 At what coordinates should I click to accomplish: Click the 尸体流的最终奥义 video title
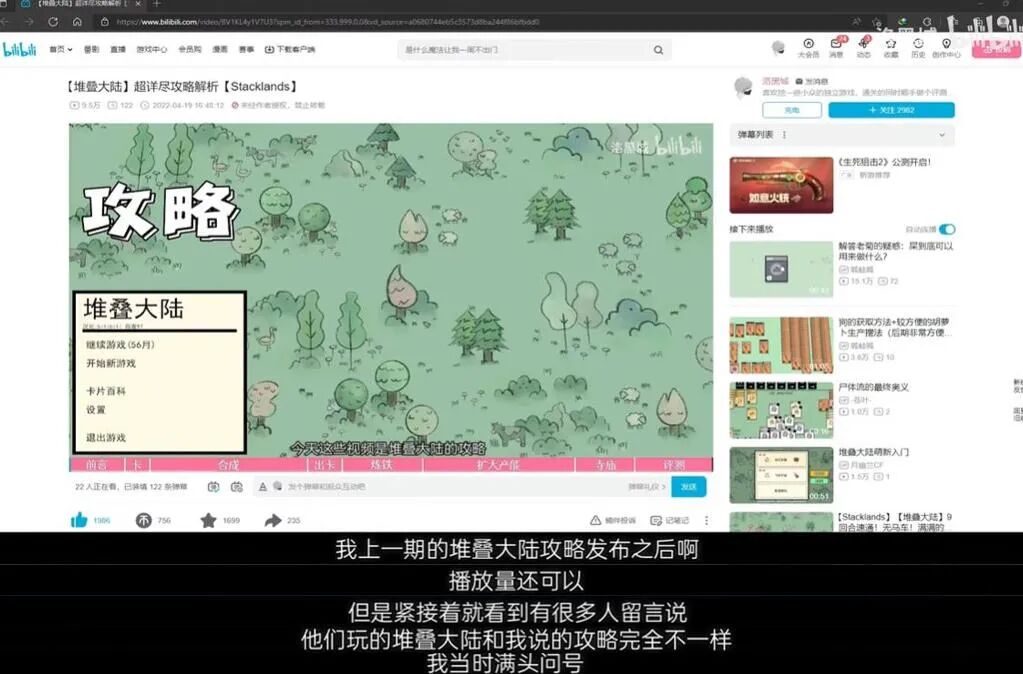coord(874,388)
